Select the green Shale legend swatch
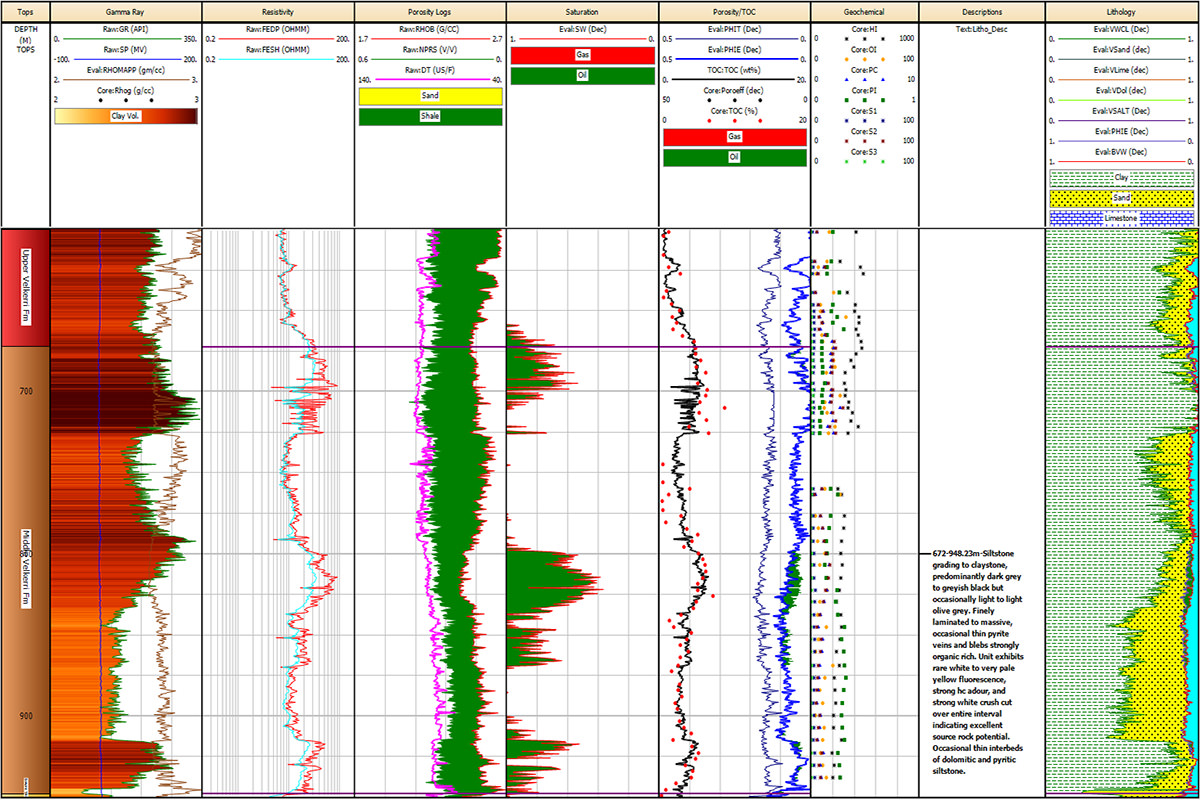This screenshot has height=800, width=1200. click(430, 116)
